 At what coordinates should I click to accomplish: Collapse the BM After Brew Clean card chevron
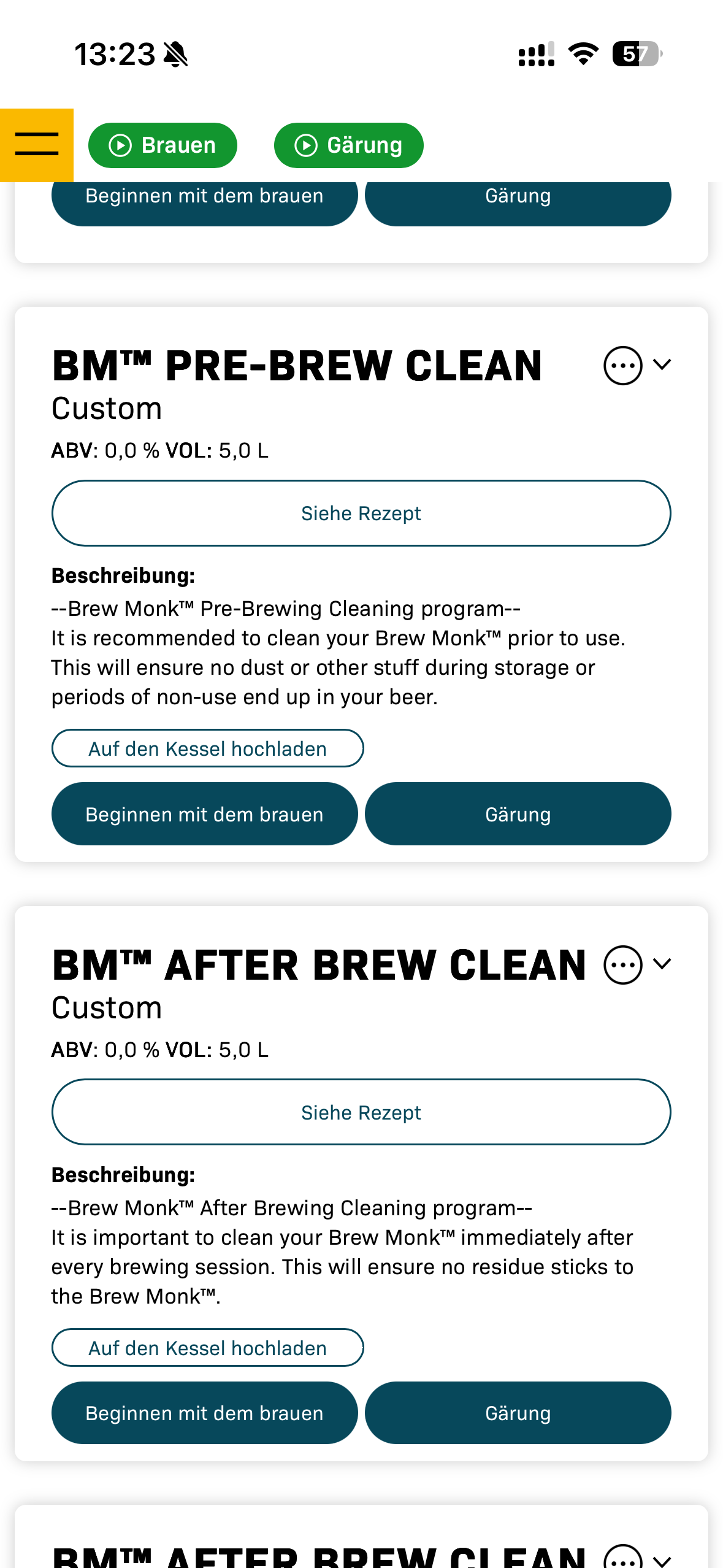tap(662, 964)
